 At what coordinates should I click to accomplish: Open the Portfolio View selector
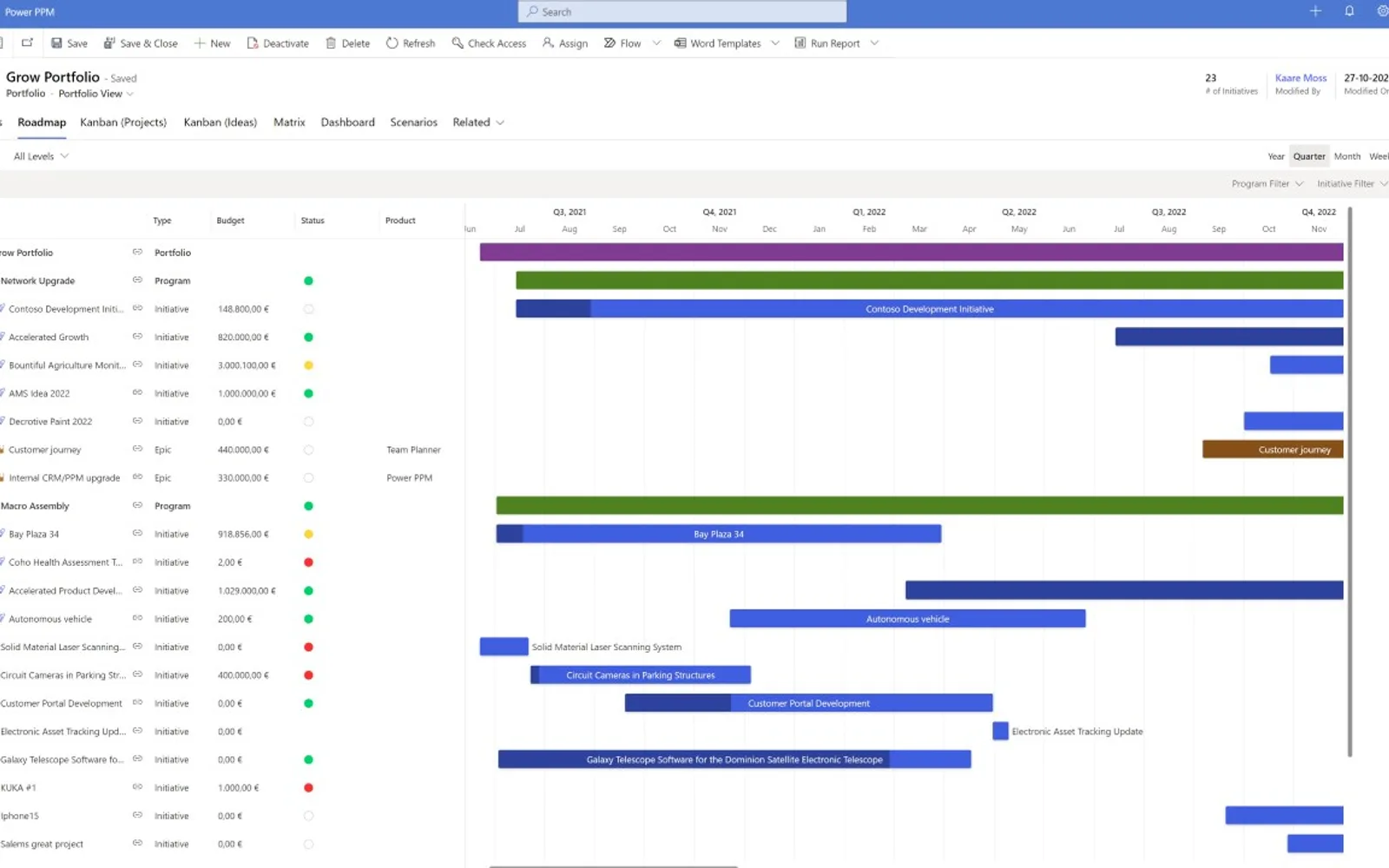[95, 94]
